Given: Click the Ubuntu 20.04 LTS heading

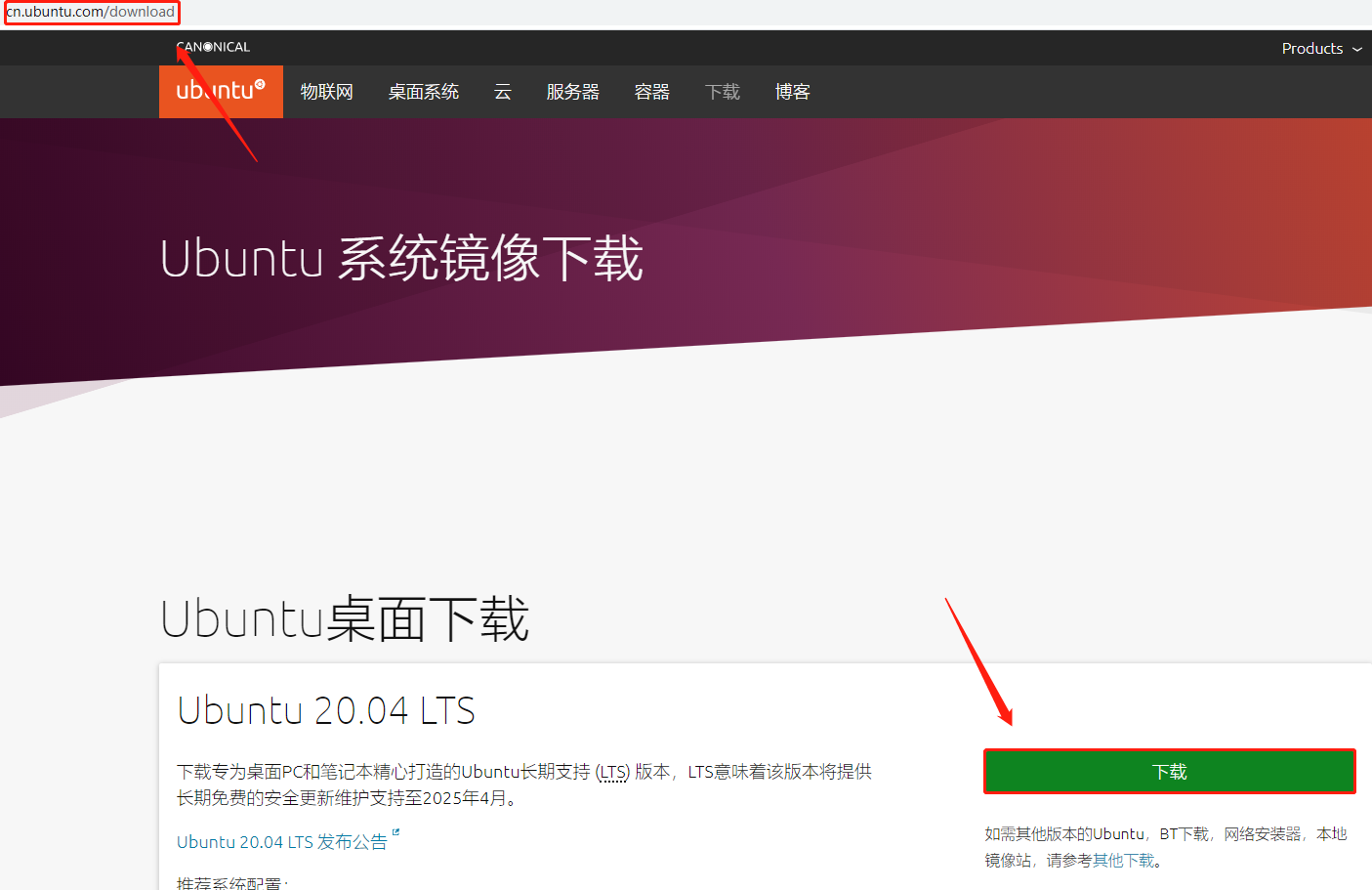Looking at the screenshot, I should coord(326,711).
